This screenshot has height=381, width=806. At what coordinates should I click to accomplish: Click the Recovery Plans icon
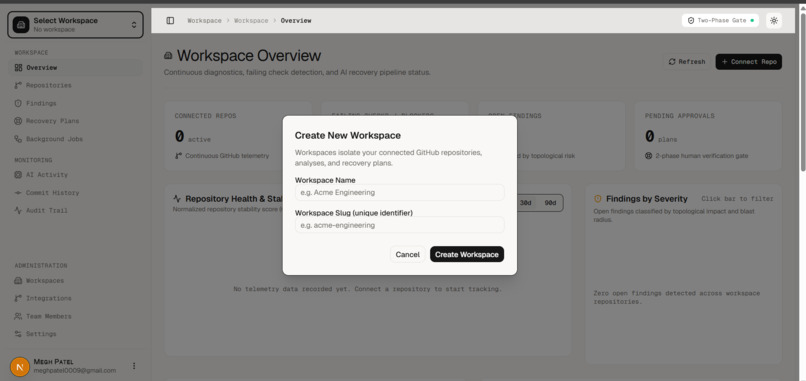pyautogui.click(x=19, y=121)
